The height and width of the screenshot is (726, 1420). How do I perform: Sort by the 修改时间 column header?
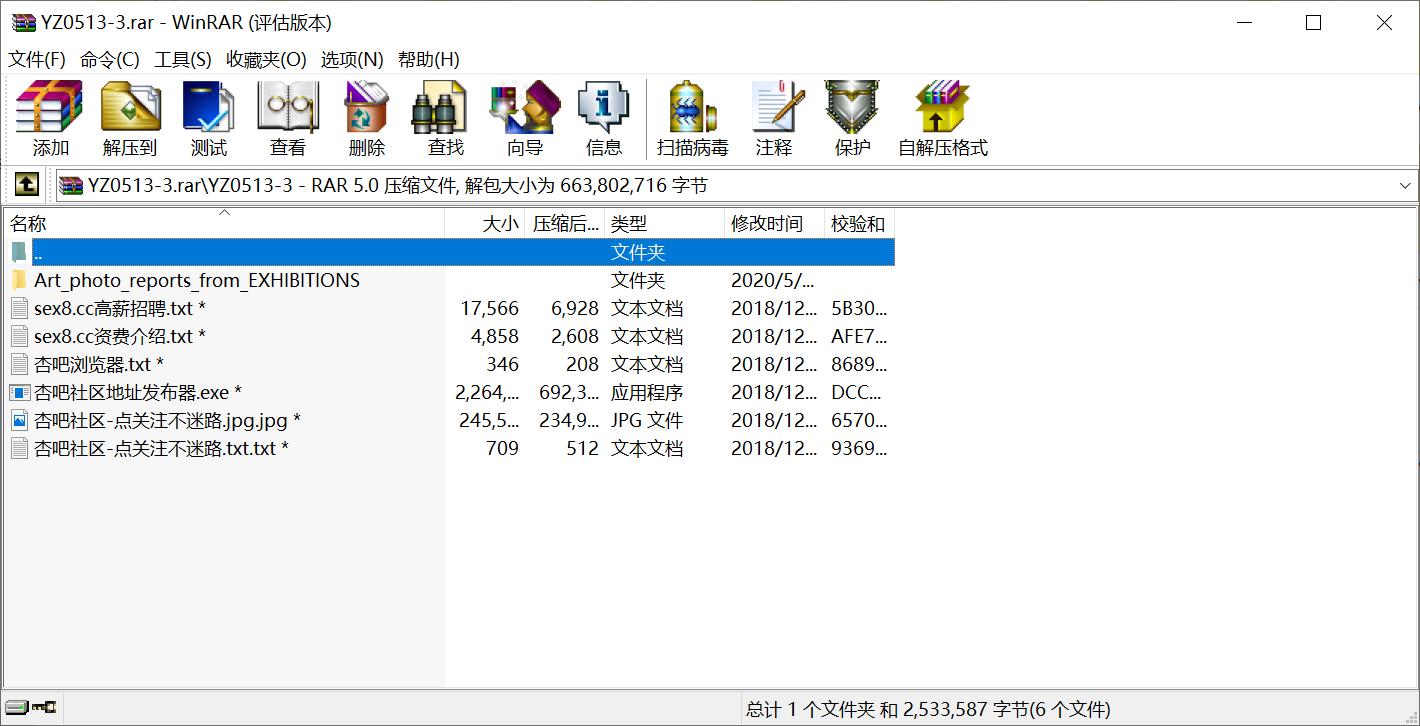click(x=774, y=223)
